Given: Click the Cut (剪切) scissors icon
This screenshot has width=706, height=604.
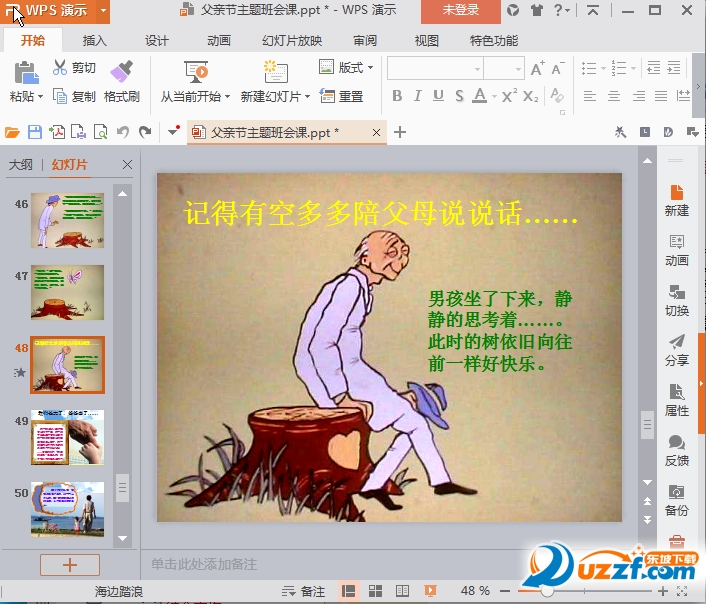Looking at the screenshot, I should pyautogui.click(x=59, y=68).
